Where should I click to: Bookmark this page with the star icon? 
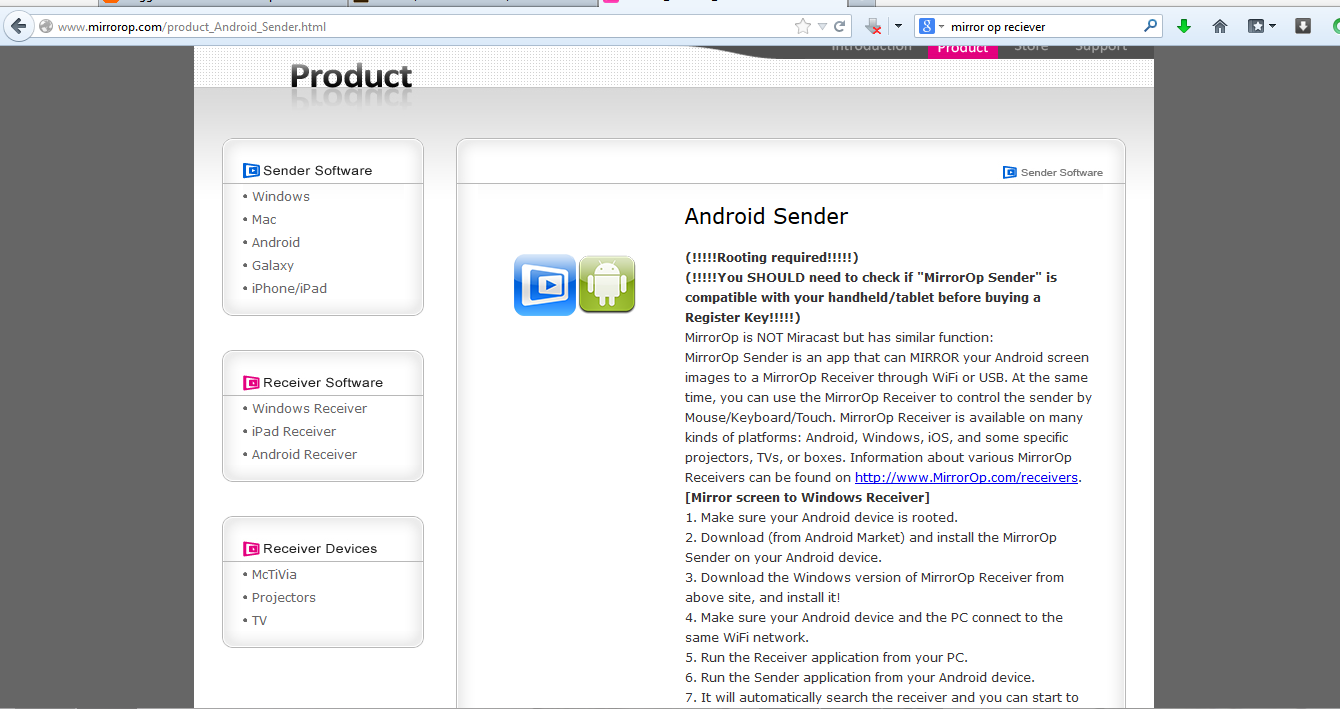pos(802,27)
